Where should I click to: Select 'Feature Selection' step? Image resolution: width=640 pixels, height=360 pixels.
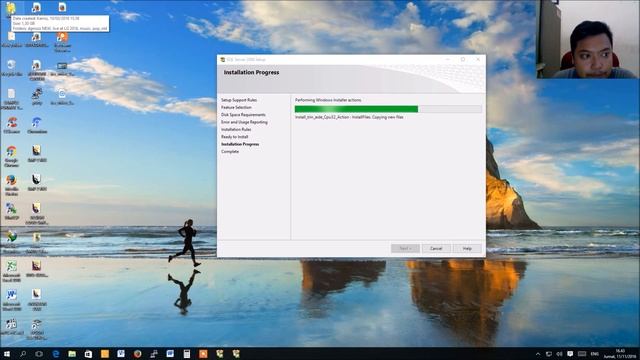click(x=236, y=107)
